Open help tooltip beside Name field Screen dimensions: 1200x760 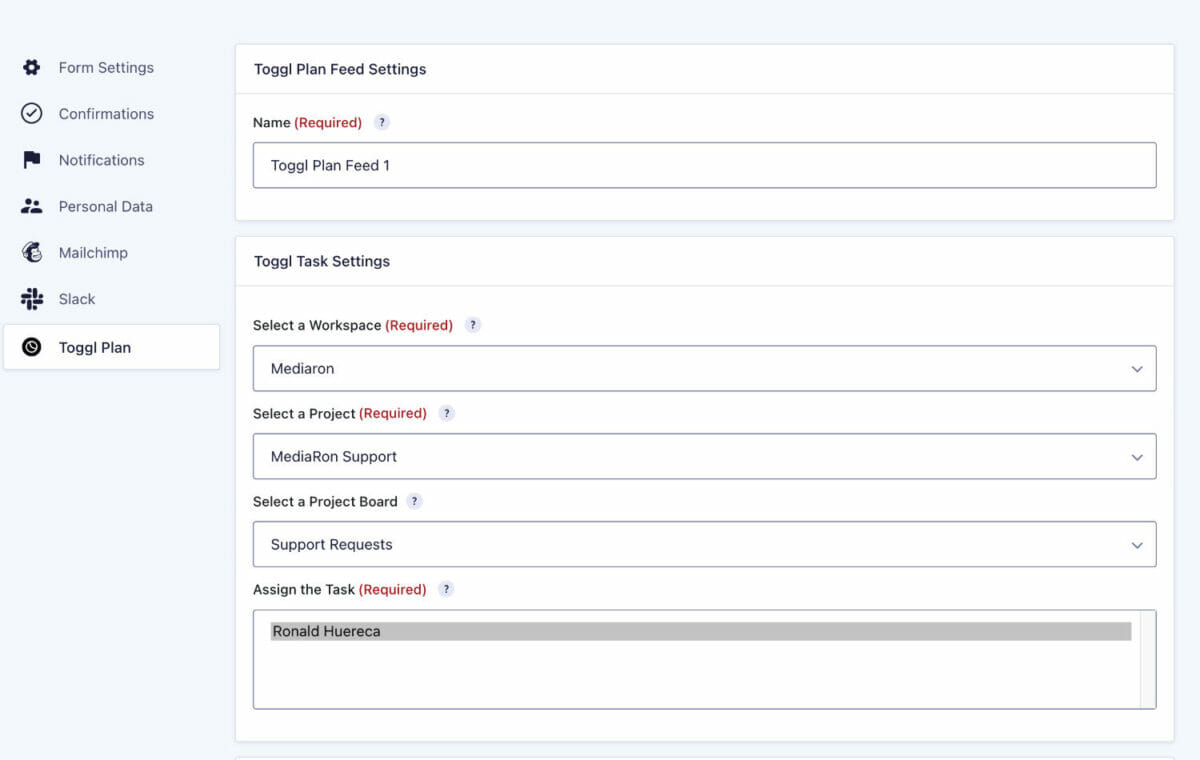382,123
